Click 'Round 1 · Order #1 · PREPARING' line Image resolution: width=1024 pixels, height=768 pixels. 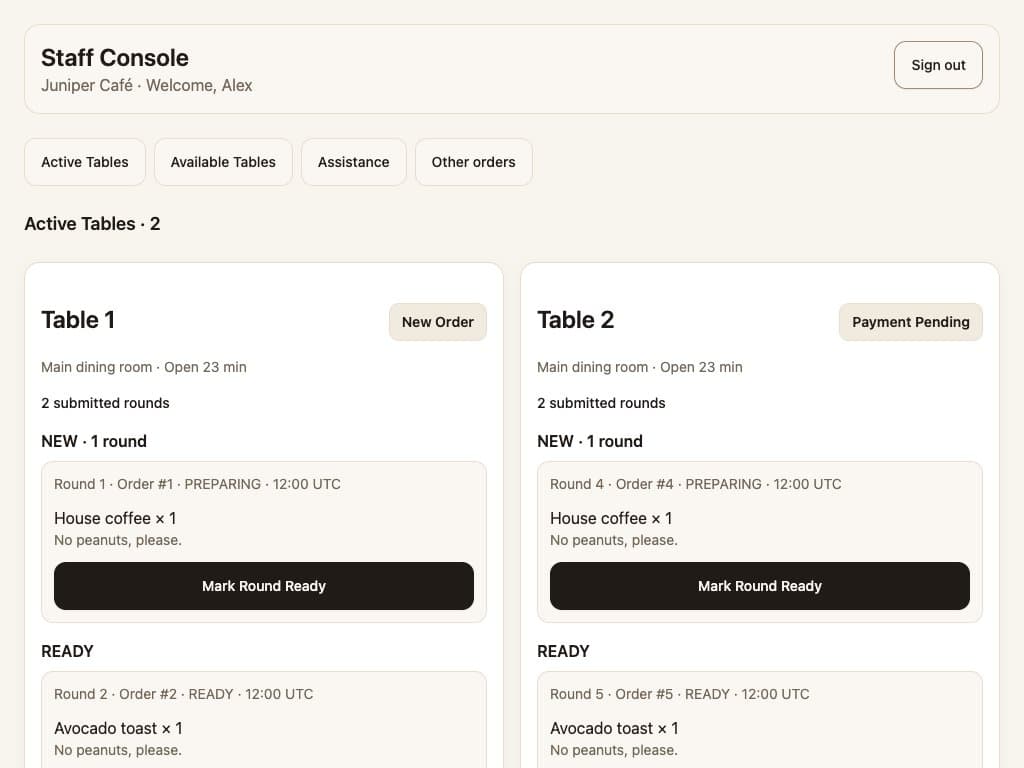tap(197, 484)
